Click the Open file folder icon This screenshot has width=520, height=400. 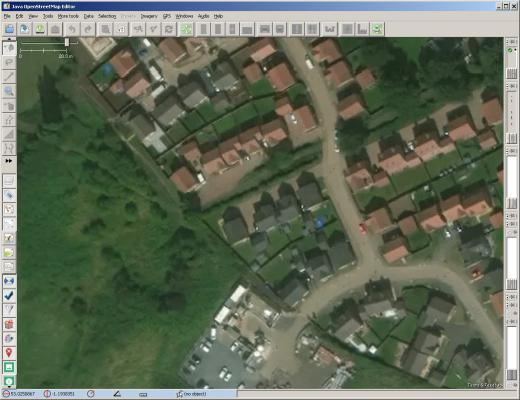(x=9, y=29)
